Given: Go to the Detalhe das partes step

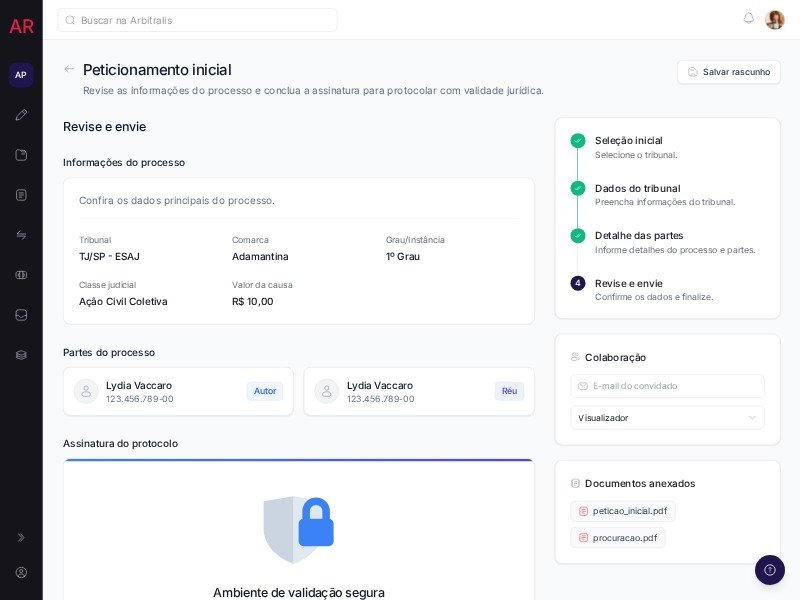Looking at the screenshot, I should coord(638,236).
